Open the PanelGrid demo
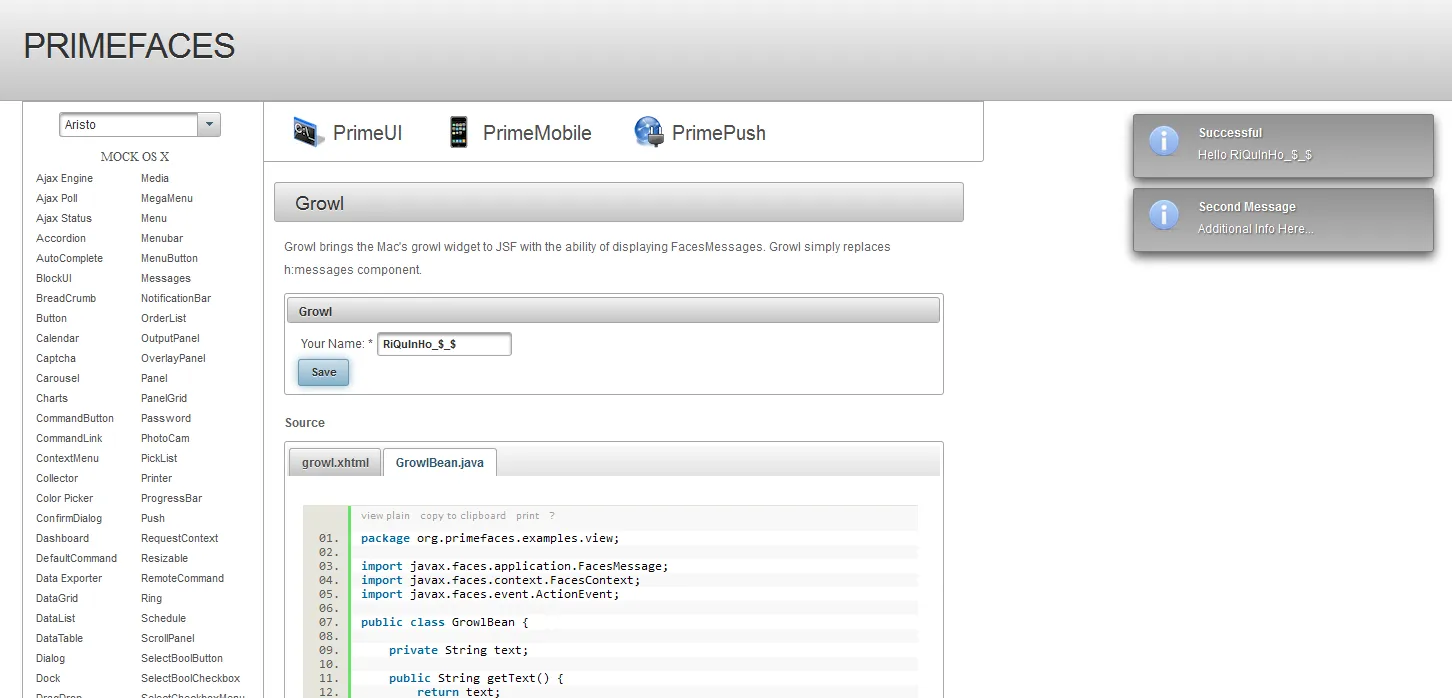Image resolution: width=1452 pixels, height=698 pixels. click(164, 398)
